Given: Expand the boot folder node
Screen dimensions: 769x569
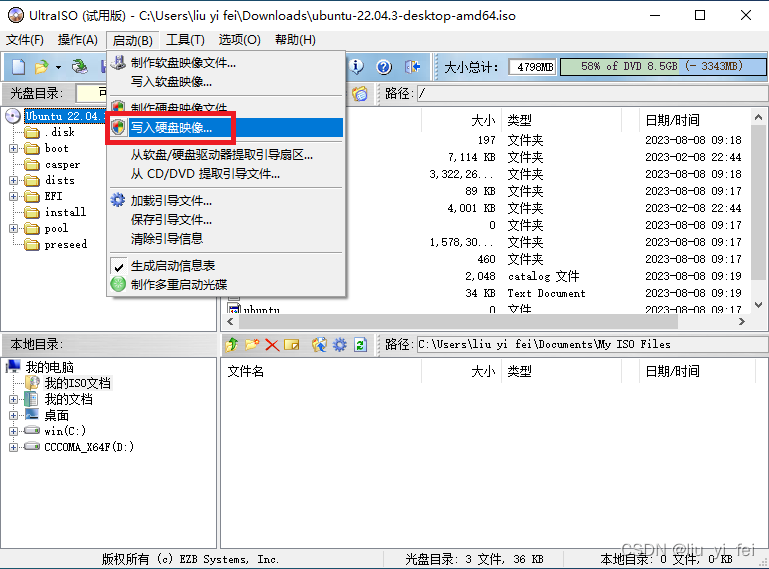Looking at the screenshot, I should (x=14, y=148).
